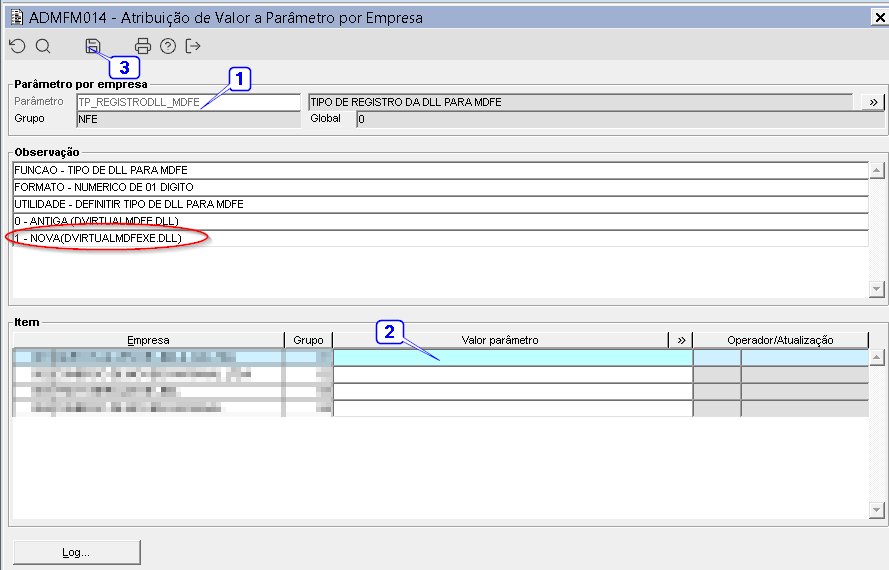The width and height of the screenshot is (889, 570).
Task: Click the Parâmetro input field
Action: pyautogui.click(x=188, y=102)
